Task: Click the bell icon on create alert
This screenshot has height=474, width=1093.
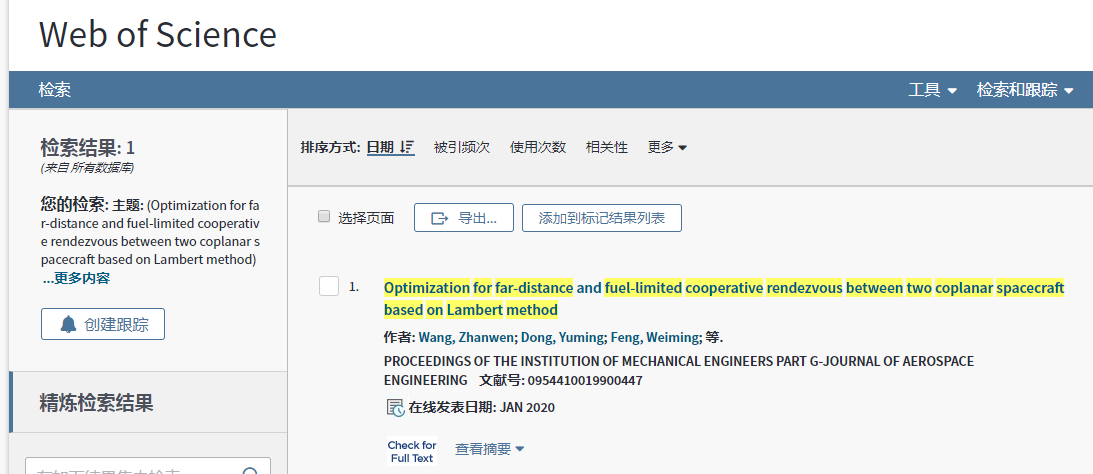Action: (x=68, y=324)
